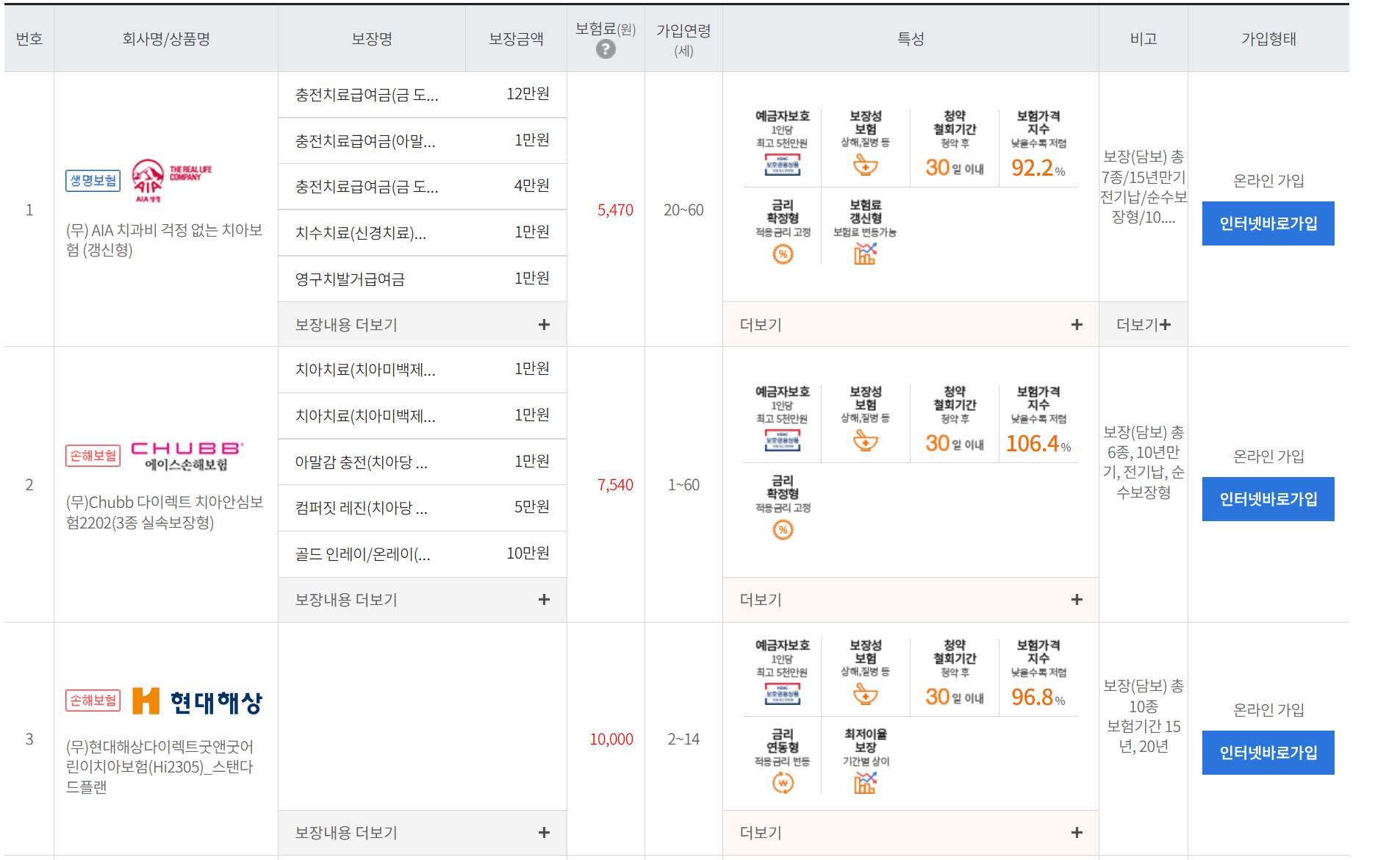Expand 비고 더보기+ in AIA row
Viewport: 1400px width, 860px height.
(x=1144, y=324)
